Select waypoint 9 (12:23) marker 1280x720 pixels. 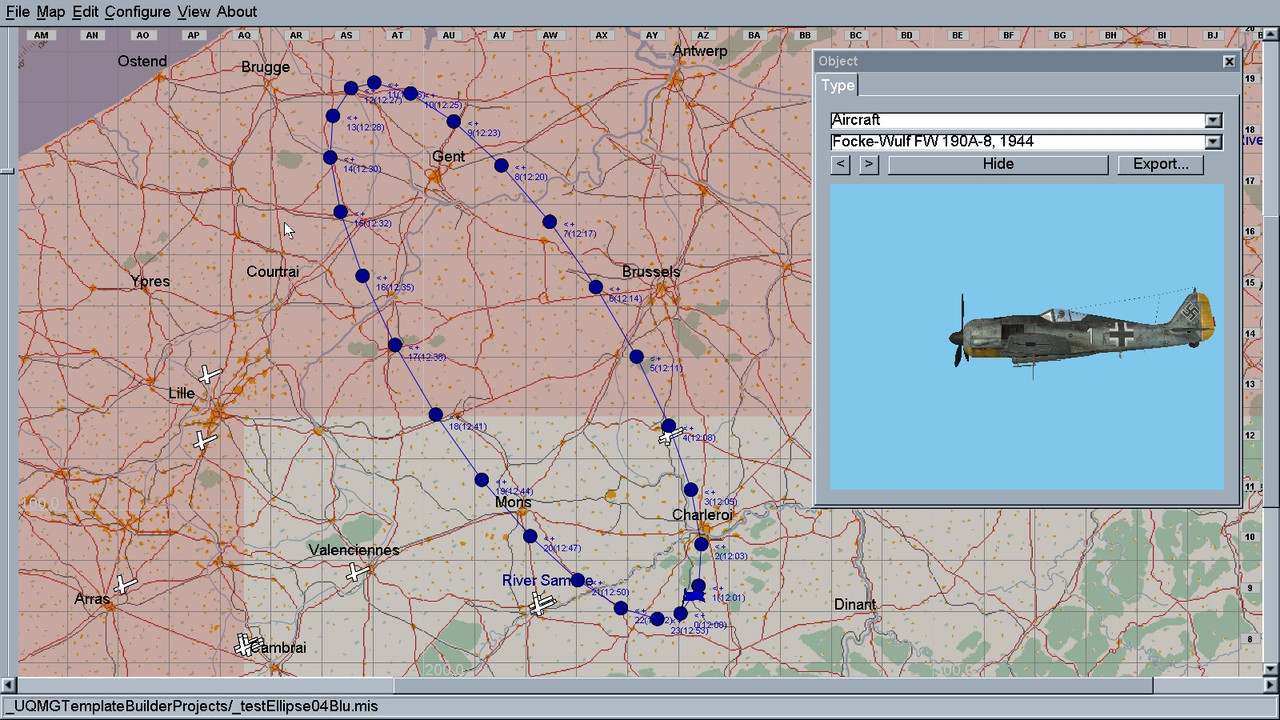453,122
